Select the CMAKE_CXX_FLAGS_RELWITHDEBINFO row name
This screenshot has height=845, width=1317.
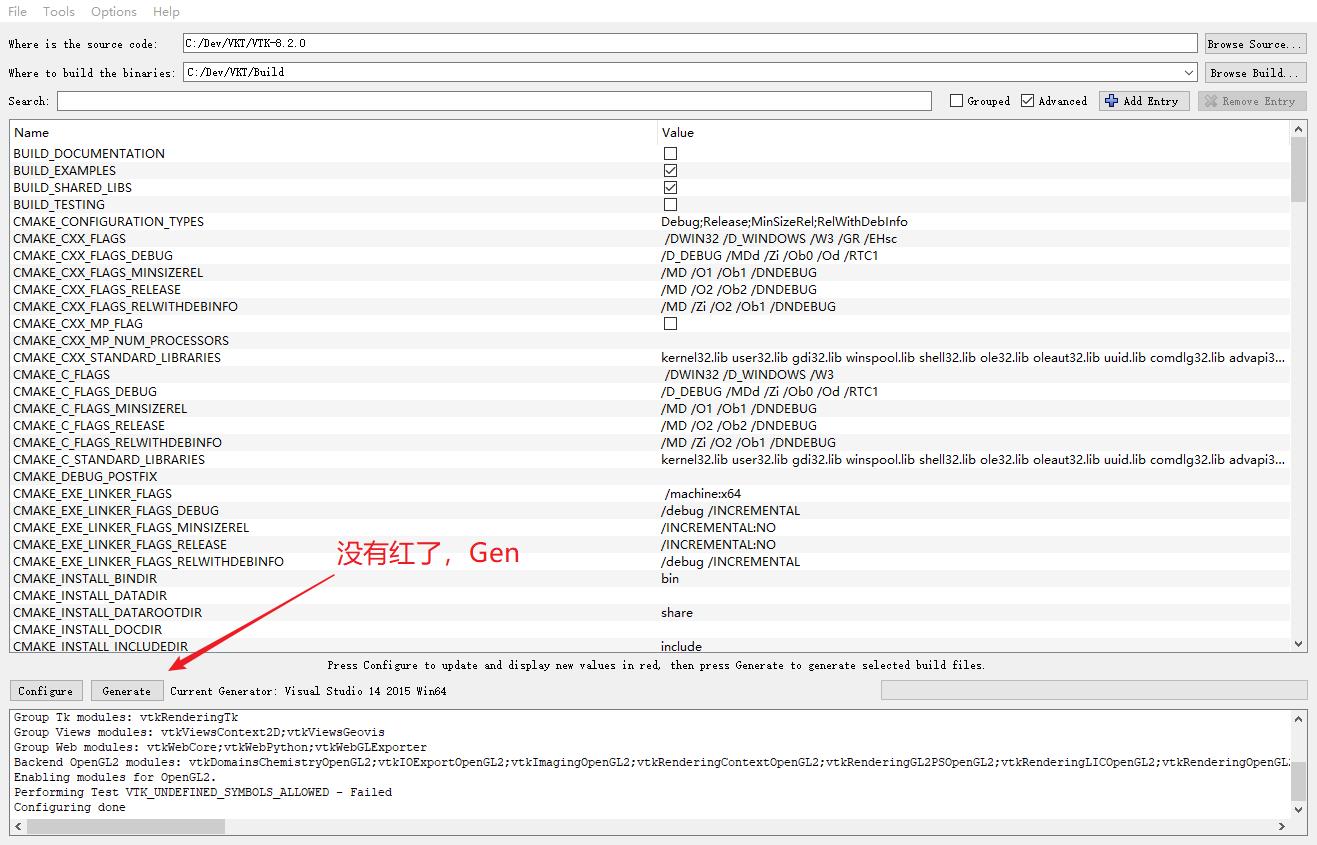tap(125, 306)
